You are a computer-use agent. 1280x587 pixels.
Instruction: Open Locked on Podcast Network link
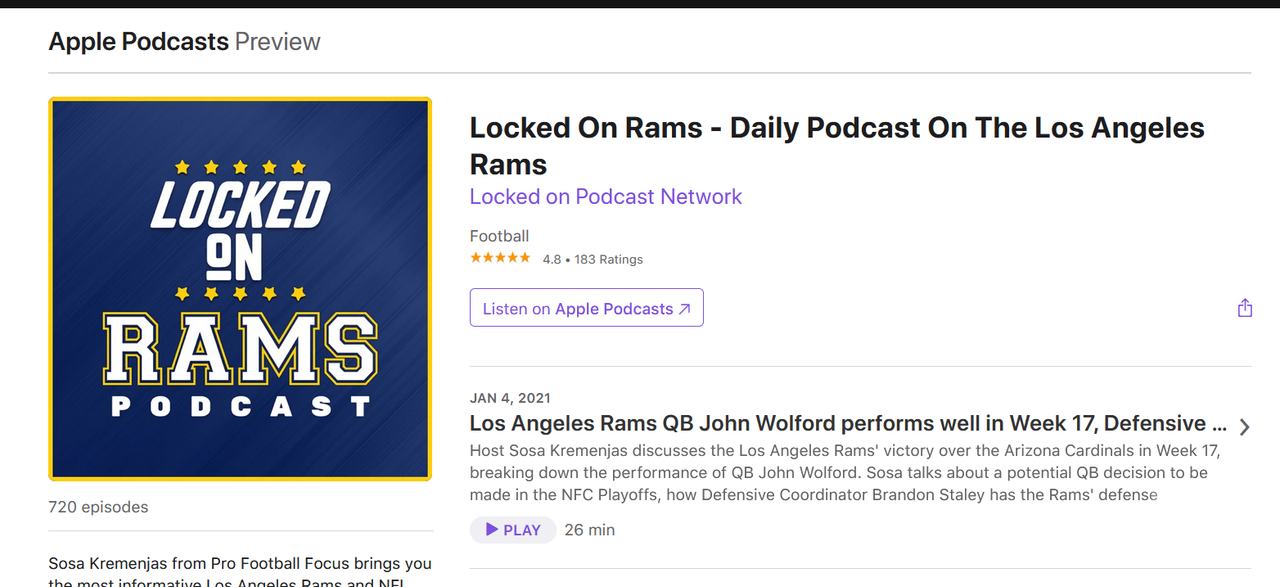tap(606, 197)
